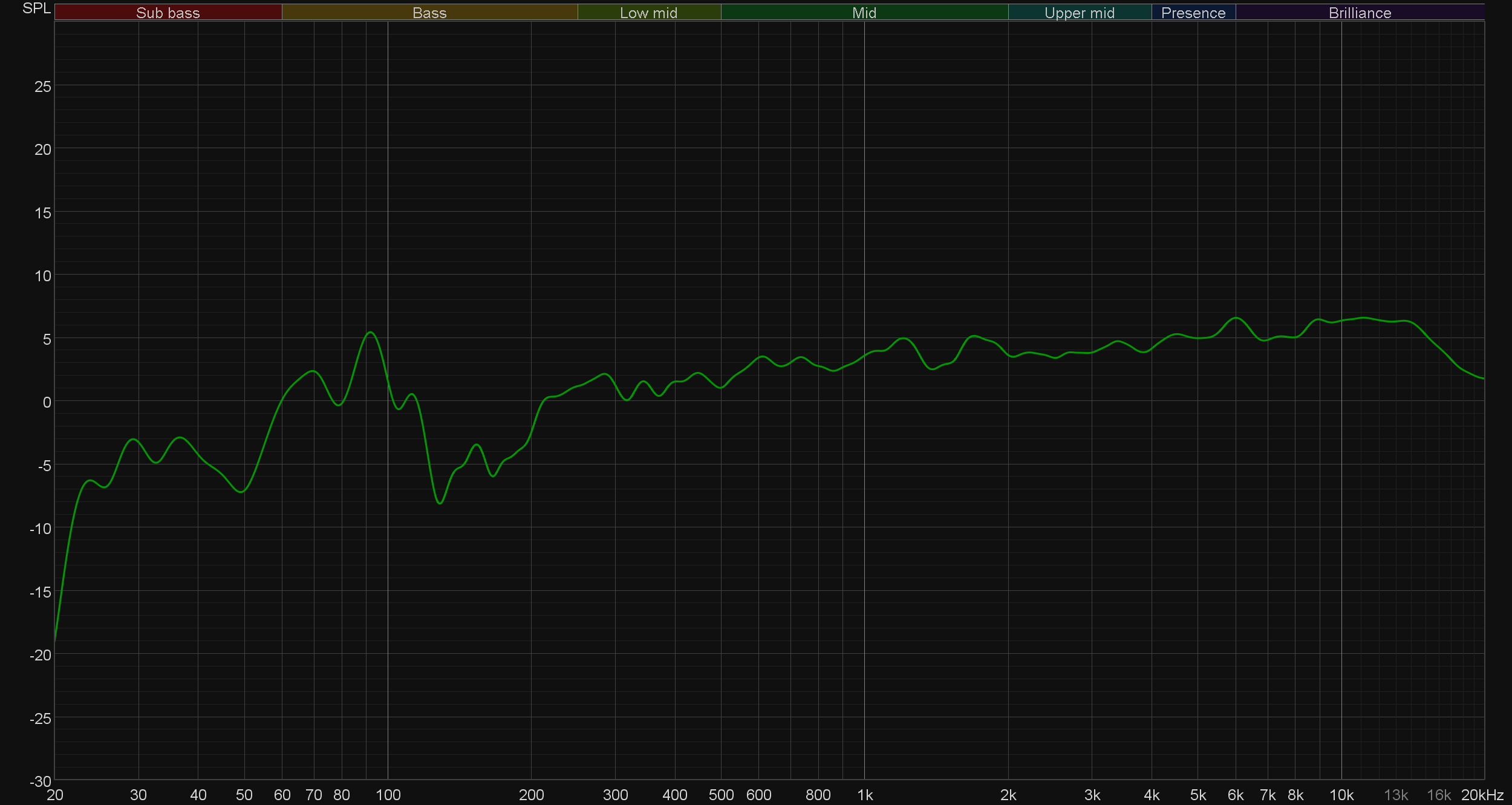Click the Sub bass band label
Viewport: 1512px width, 805px height.
pyautogui.click(x=168, y=13)
